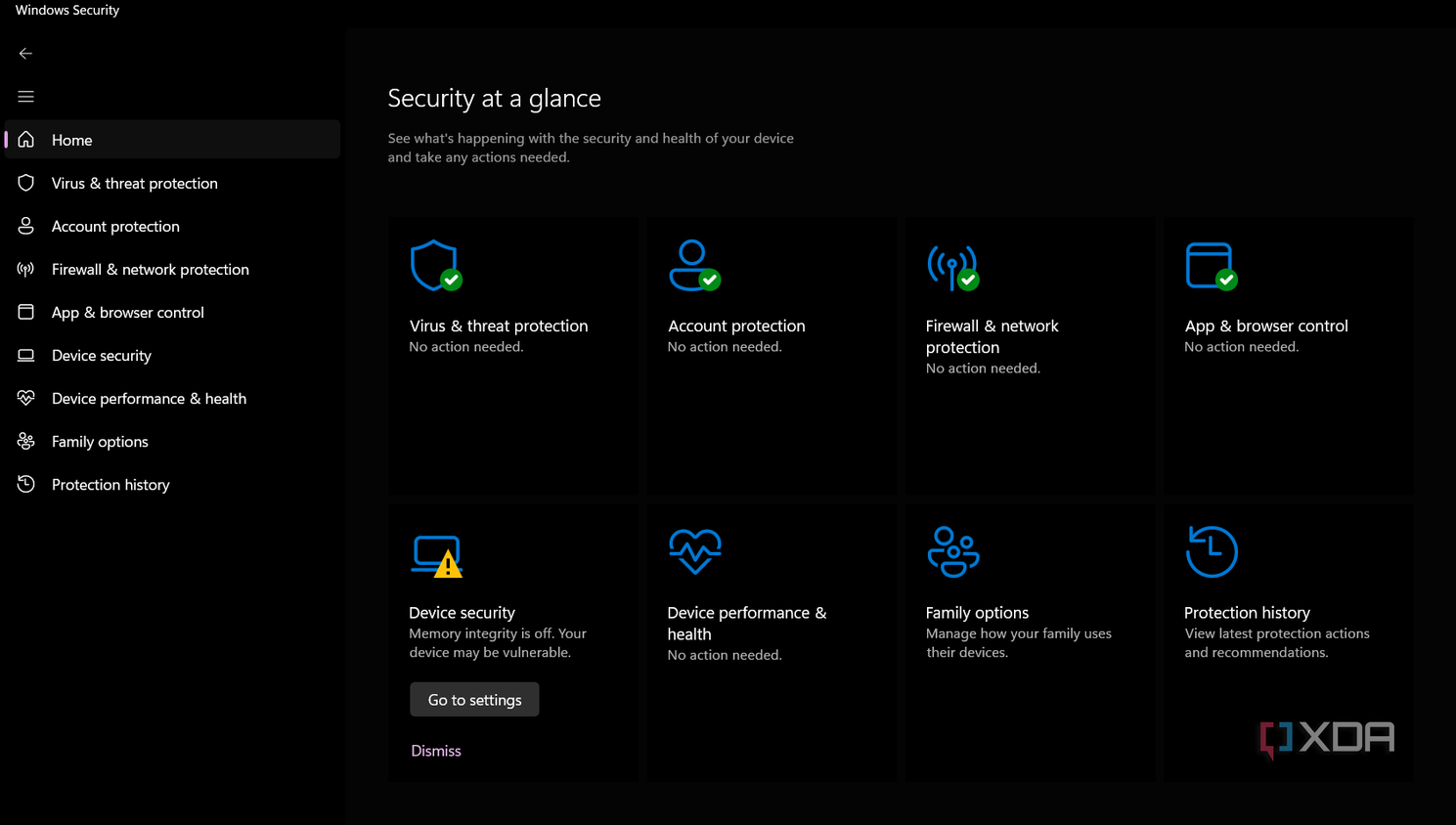Click the Go to settings button
This screenshot has width=1456, height=825.
coord(474,700)
